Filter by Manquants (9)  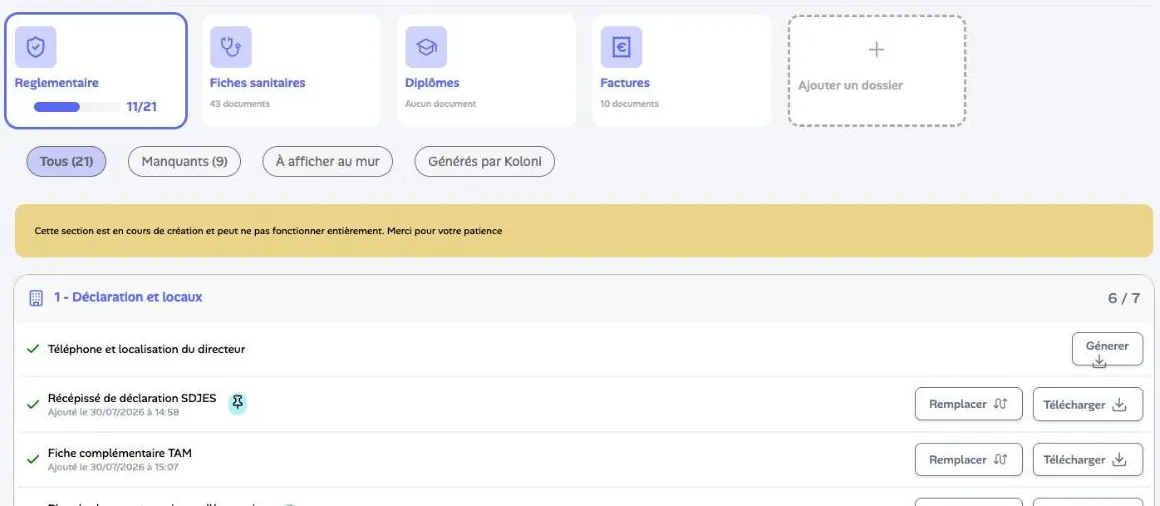184,161
